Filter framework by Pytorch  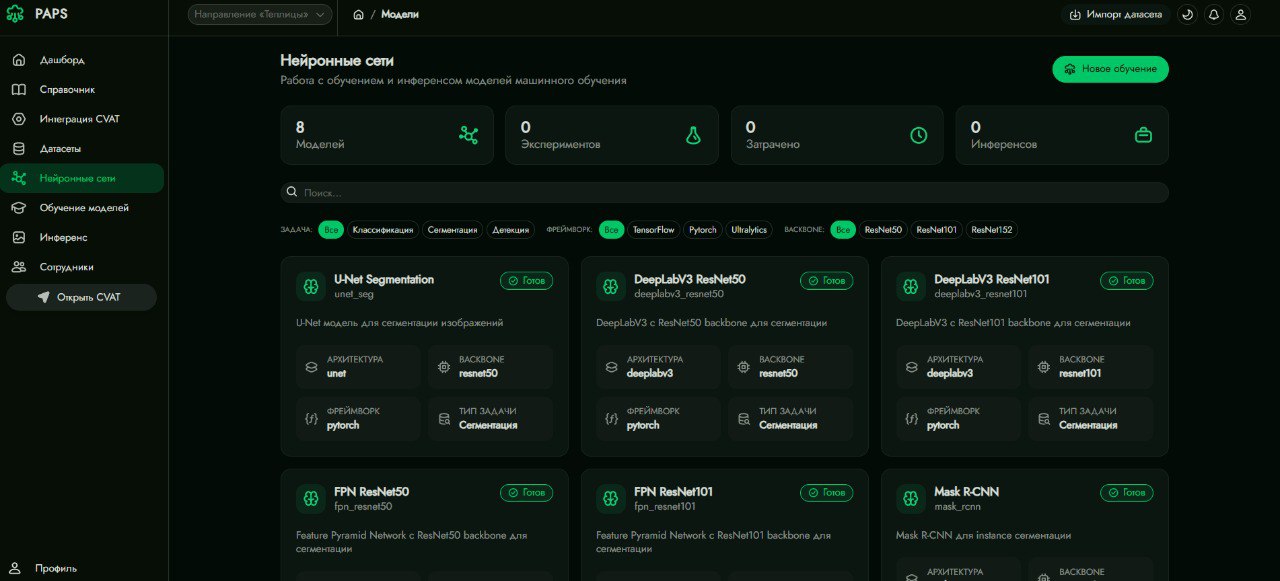(x=703, y=230)
